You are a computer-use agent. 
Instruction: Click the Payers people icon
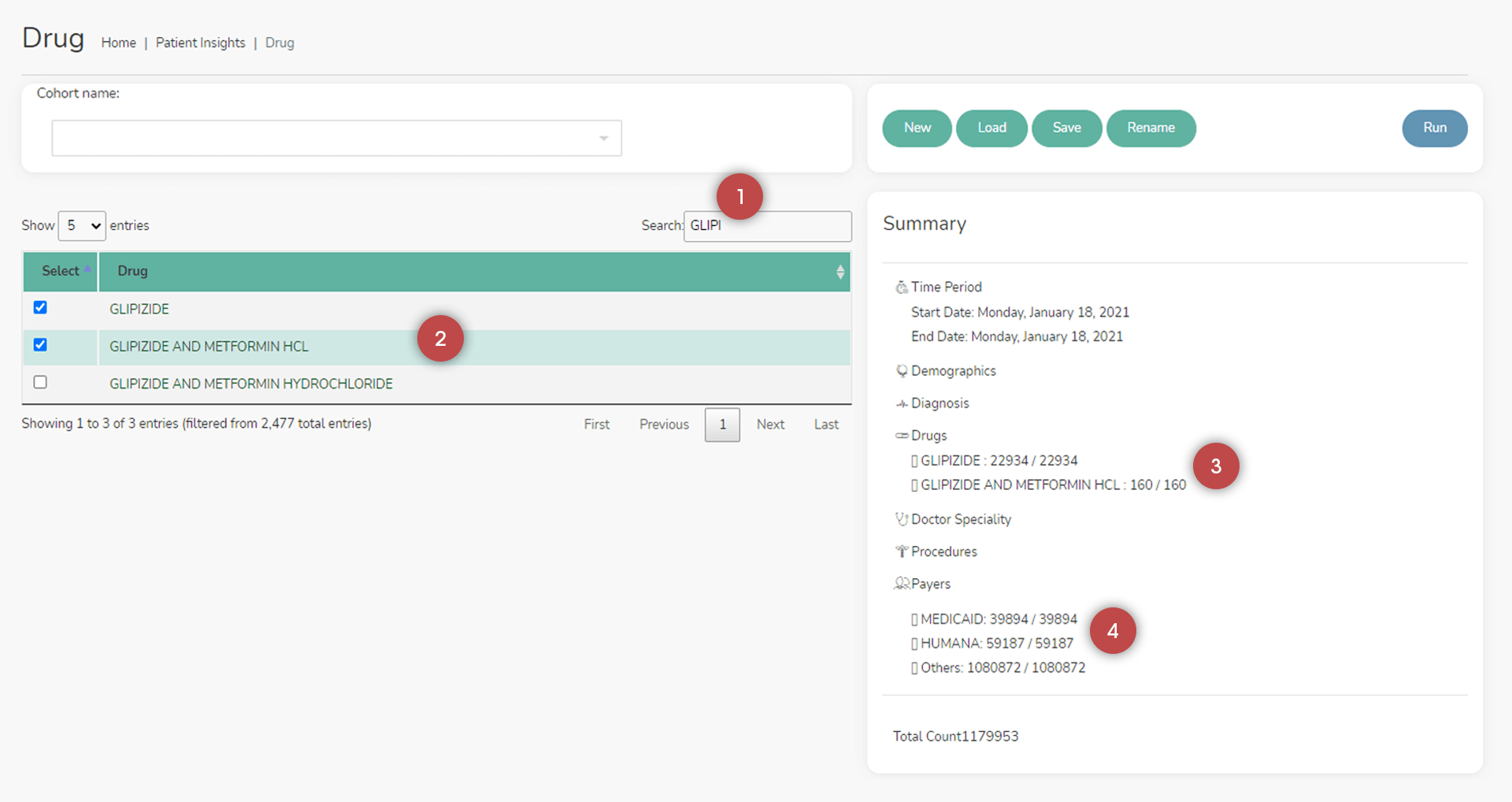coord(901,584)
